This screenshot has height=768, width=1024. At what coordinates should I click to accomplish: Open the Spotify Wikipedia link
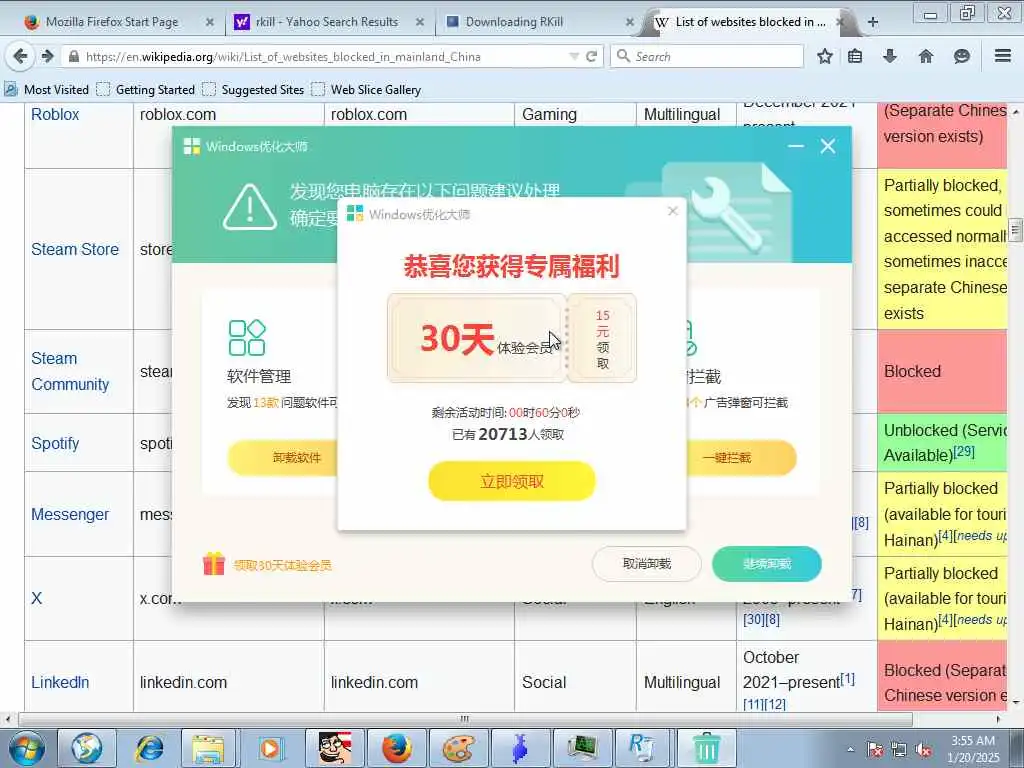55,443
